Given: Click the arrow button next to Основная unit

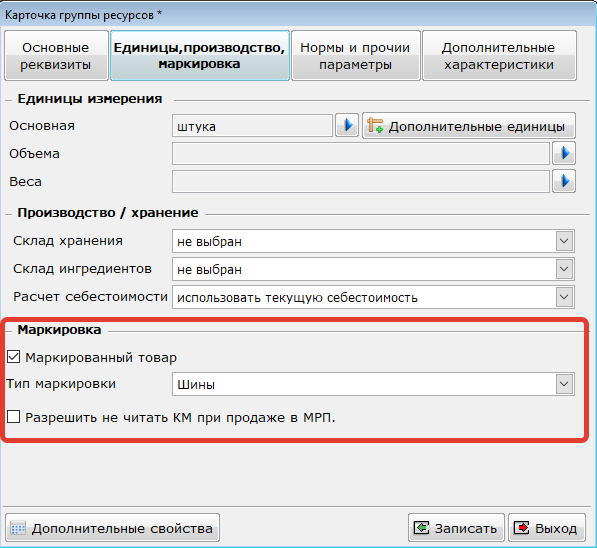Looking at the screenshot, I should pyautogui.click(x=347, y=125).
